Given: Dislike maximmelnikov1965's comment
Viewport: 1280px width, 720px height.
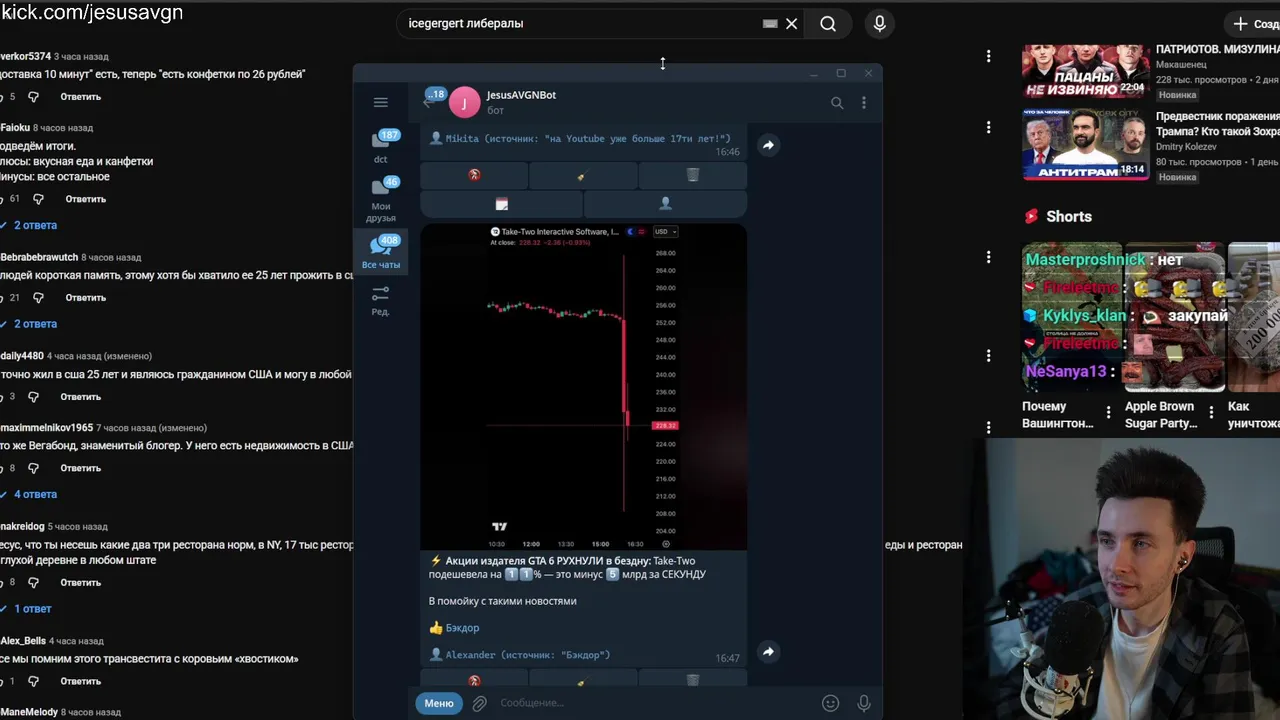Looking at the screenshot, I should tap(33, 468).
